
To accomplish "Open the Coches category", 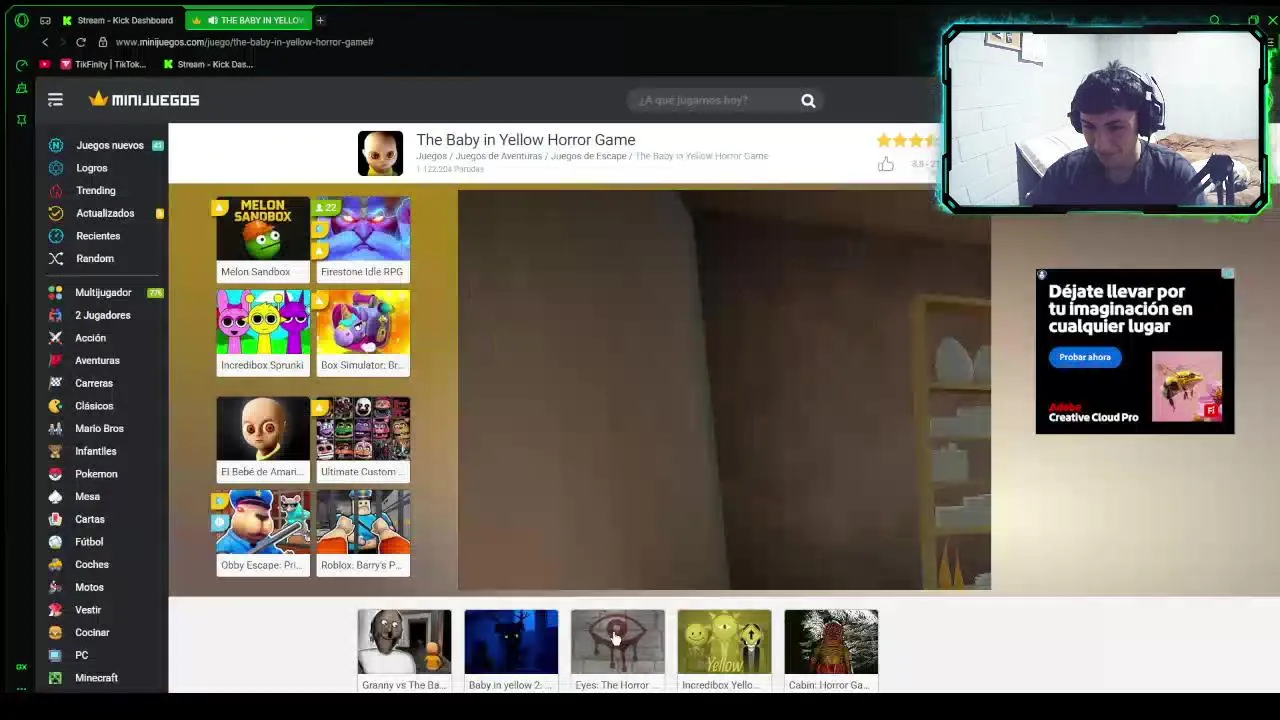I will pos(91,564).
